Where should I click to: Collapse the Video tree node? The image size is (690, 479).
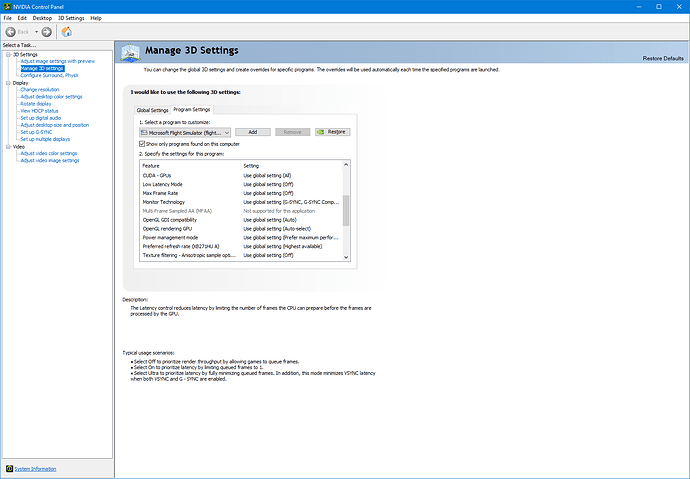8,146
